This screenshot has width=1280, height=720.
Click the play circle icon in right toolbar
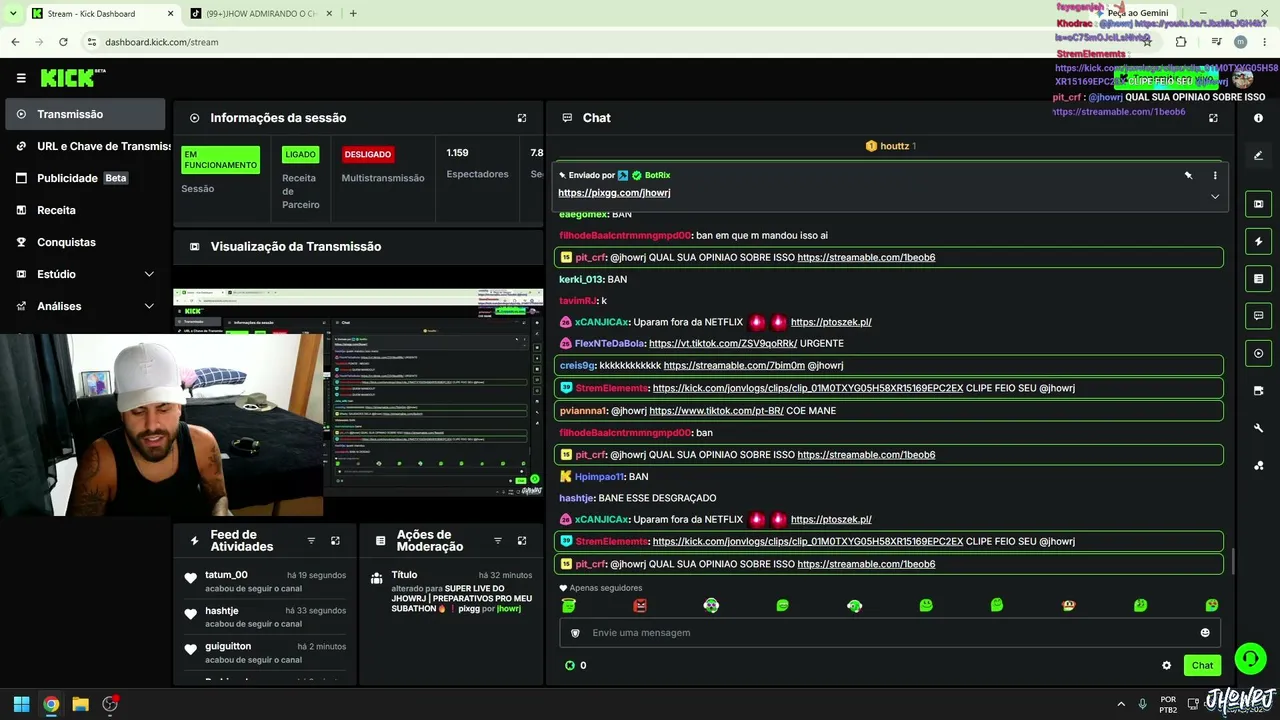[x=1258, y=353]
